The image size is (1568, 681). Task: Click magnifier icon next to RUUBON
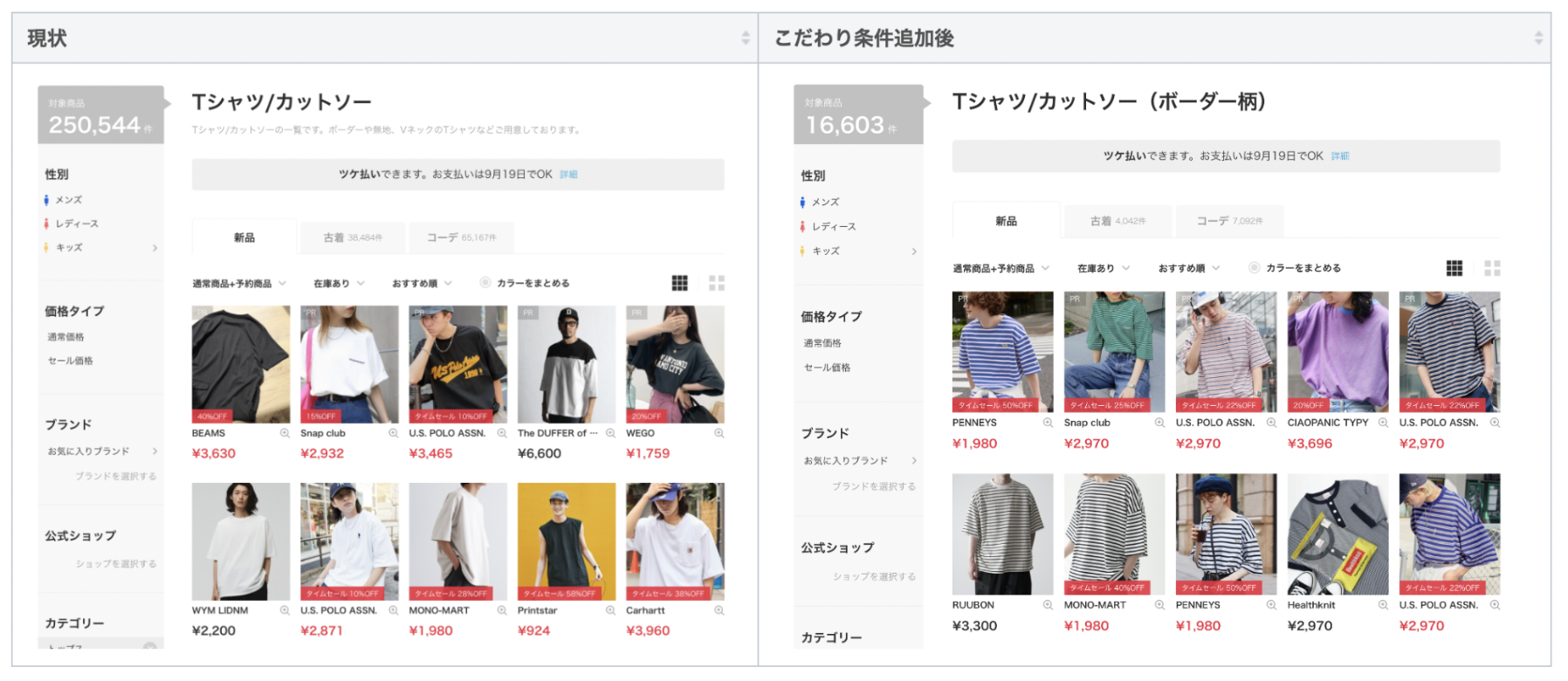click(1048, 605)
